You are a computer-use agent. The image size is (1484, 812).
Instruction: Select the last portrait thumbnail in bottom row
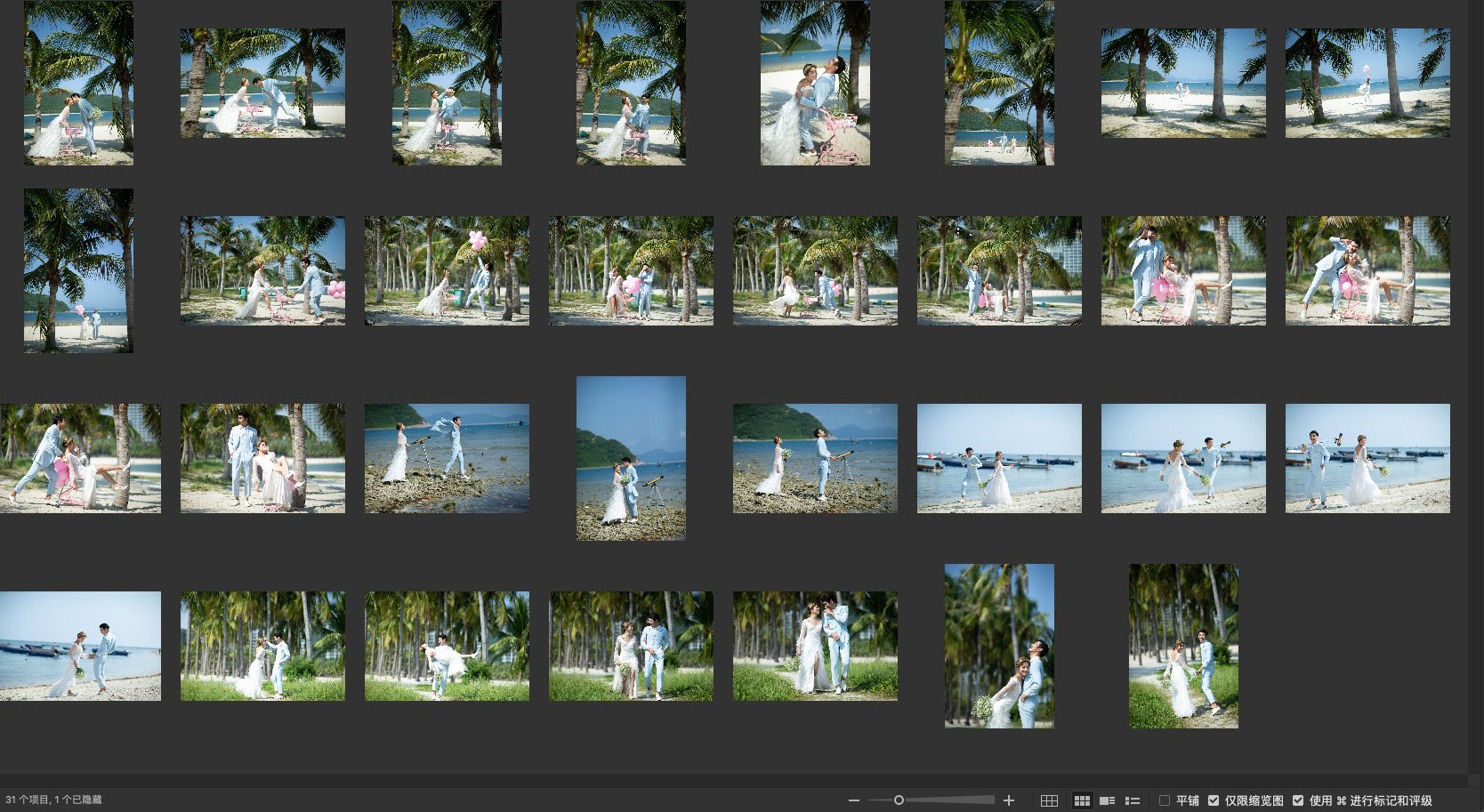coord(1183,646)
